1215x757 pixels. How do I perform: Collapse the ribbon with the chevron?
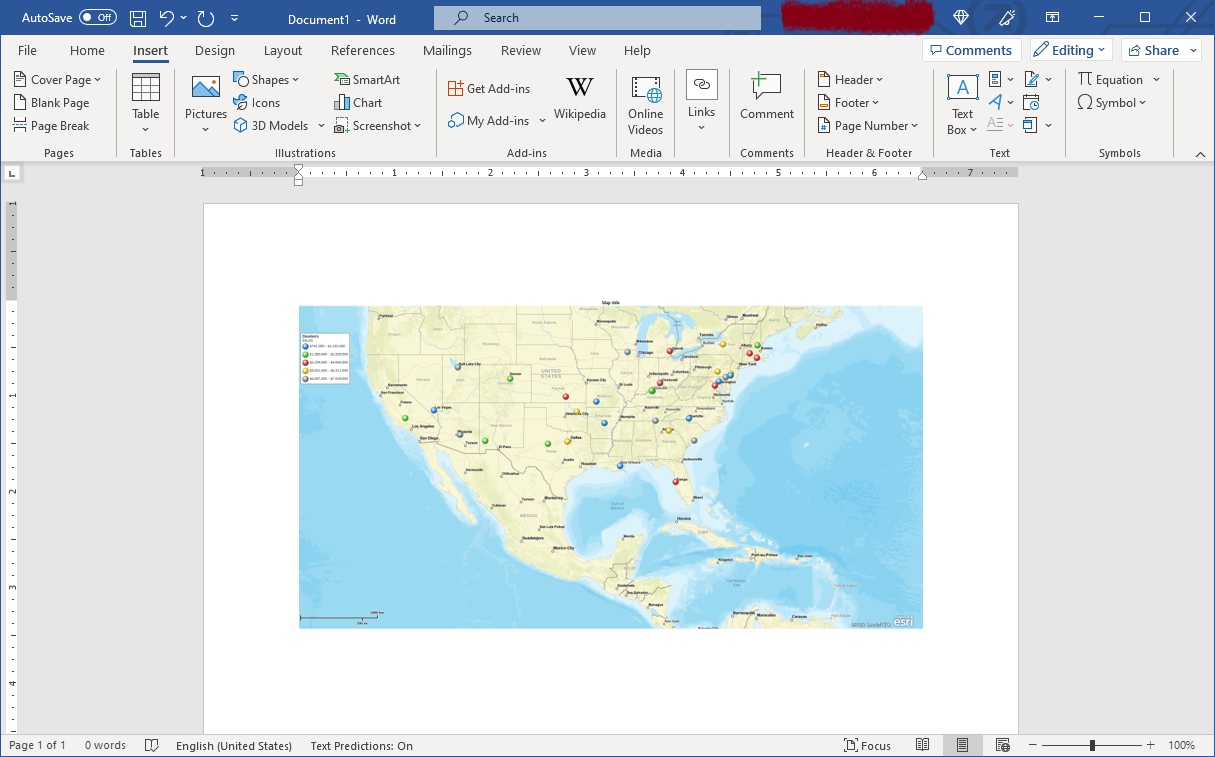(1201, 154)
